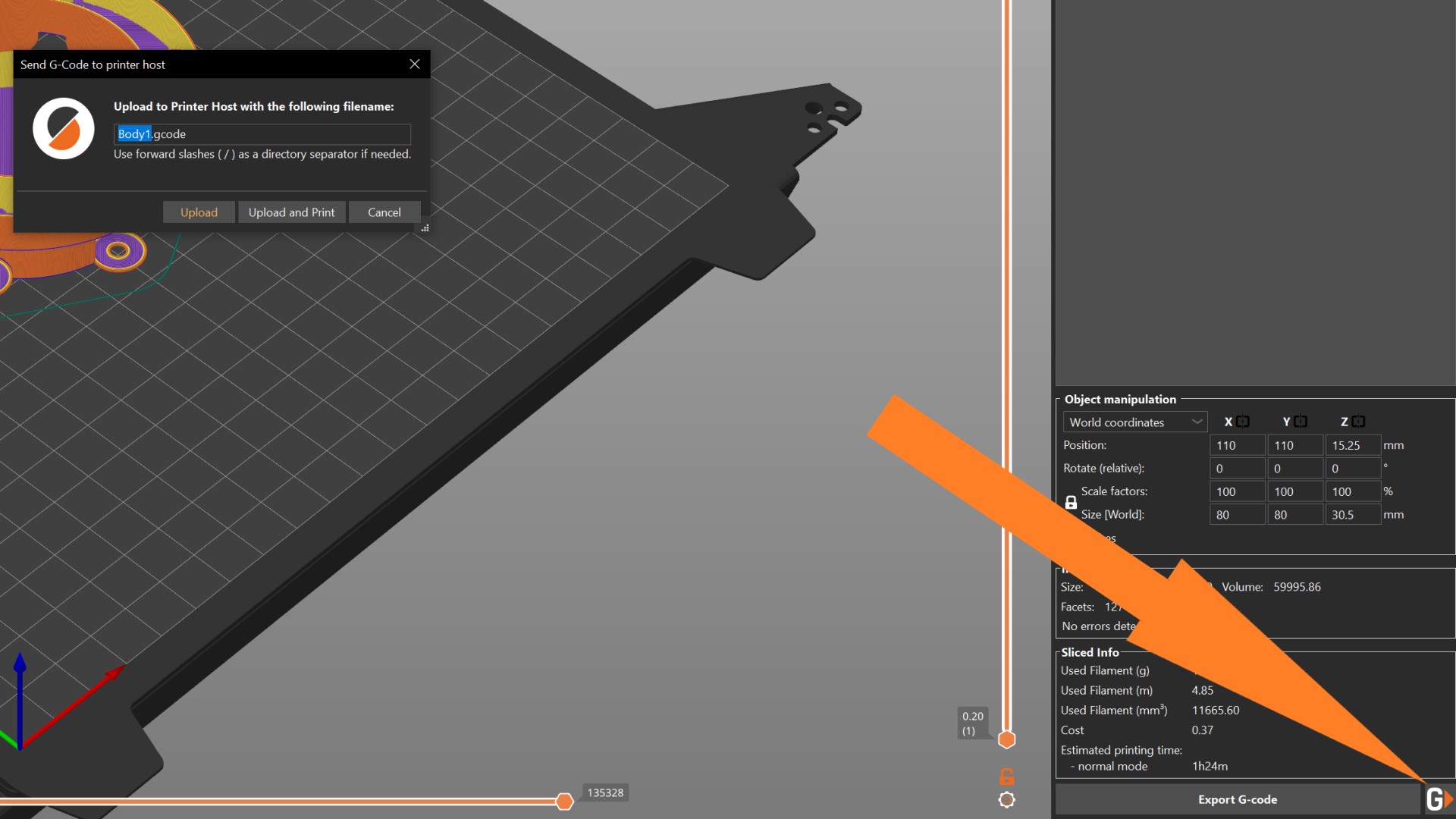Click Upload and Print
1456x819 pixels.
(x=291, y=212)
